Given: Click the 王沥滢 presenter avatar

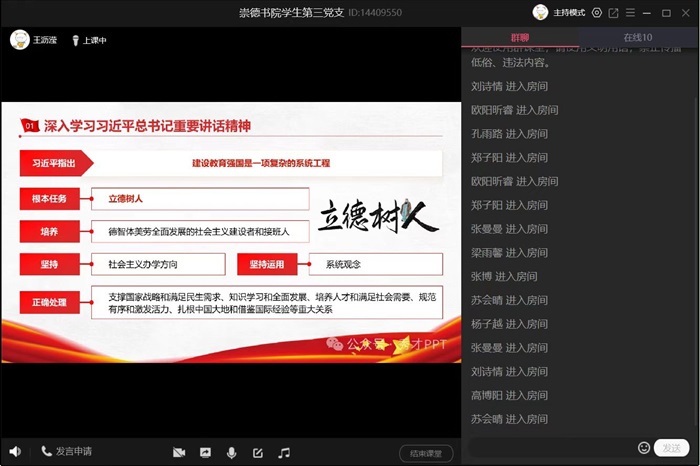Looking at the screenshot, I should (x=19, y=40).
